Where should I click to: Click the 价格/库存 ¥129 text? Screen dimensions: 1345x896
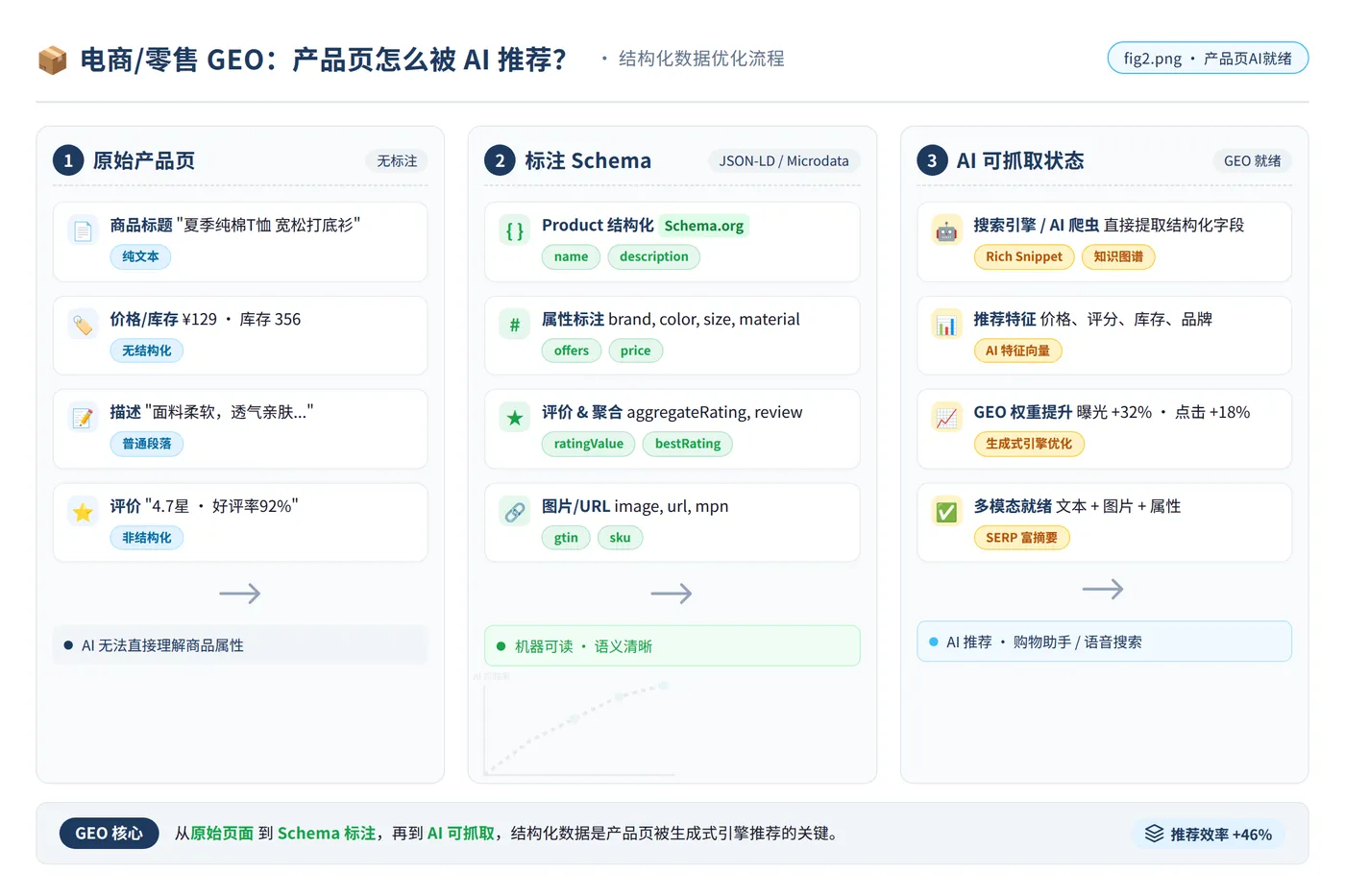coord(206,319)
